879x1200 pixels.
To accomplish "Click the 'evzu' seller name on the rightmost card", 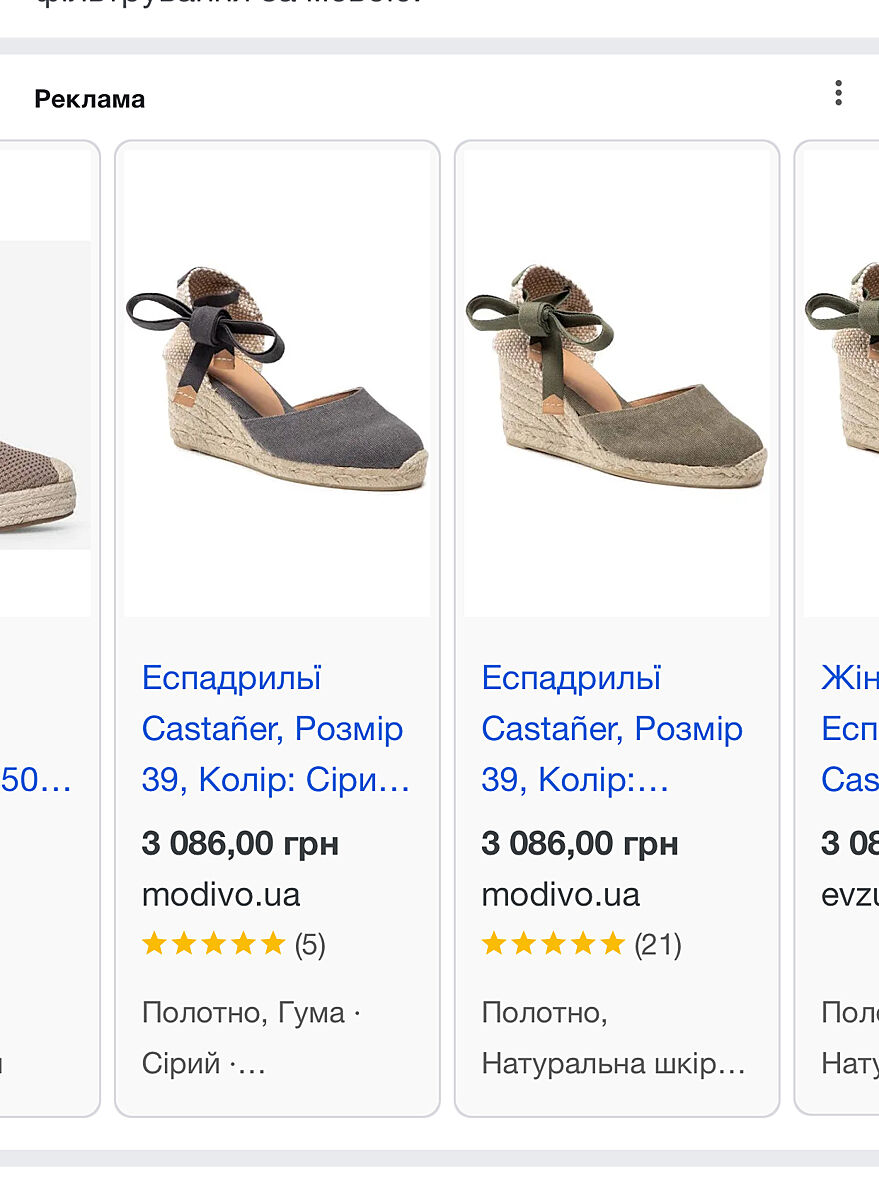I will [x=849, y=894].
